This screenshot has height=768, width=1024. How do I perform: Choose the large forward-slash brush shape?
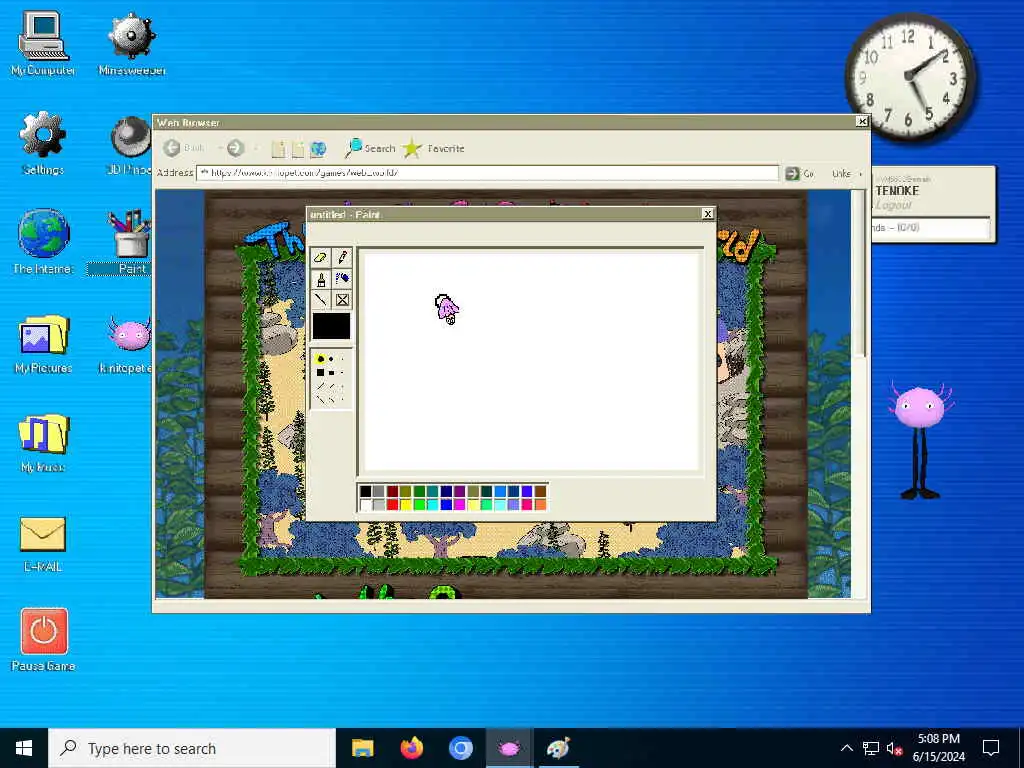coord(320,386)
